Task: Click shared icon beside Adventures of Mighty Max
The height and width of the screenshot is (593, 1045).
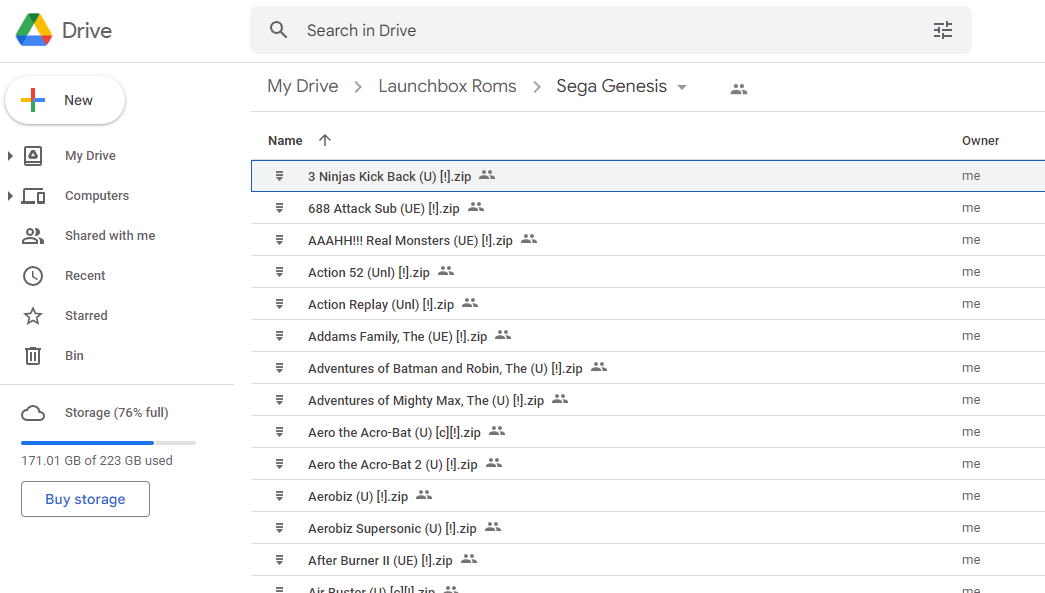Action: (x=560, y=399)
